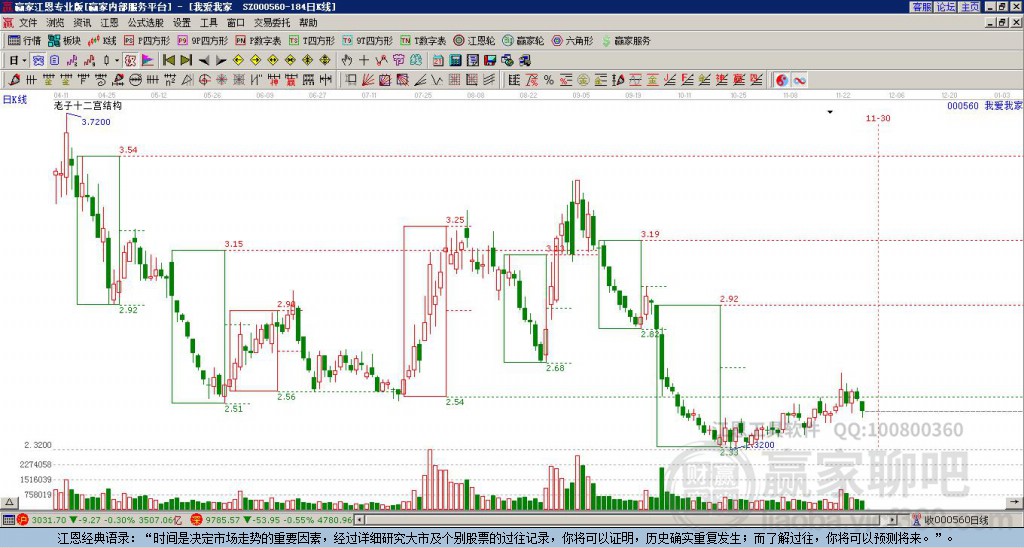Toggle the infinity symbol icon
Image resolution: width=1024 pixels, height=548 pixels.
click(799, 80)
